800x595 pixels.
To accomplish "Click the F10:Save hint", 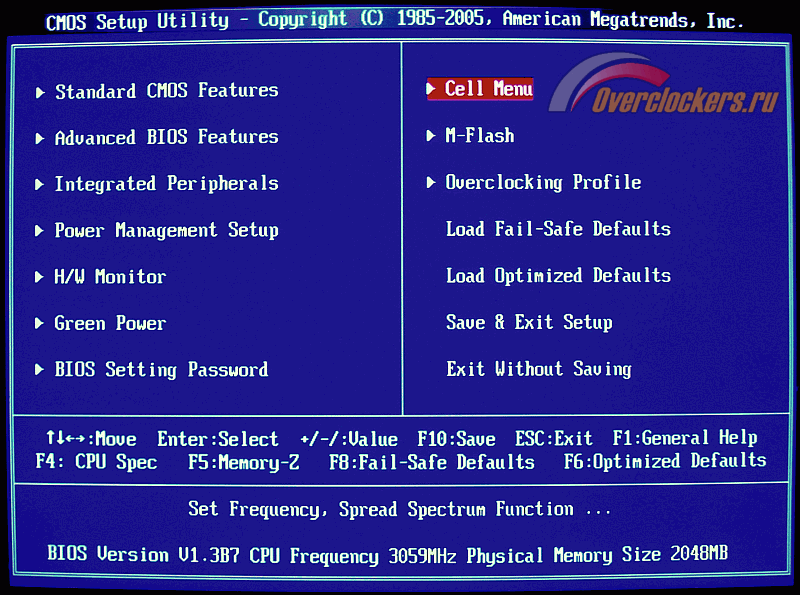I will [456, 439].
